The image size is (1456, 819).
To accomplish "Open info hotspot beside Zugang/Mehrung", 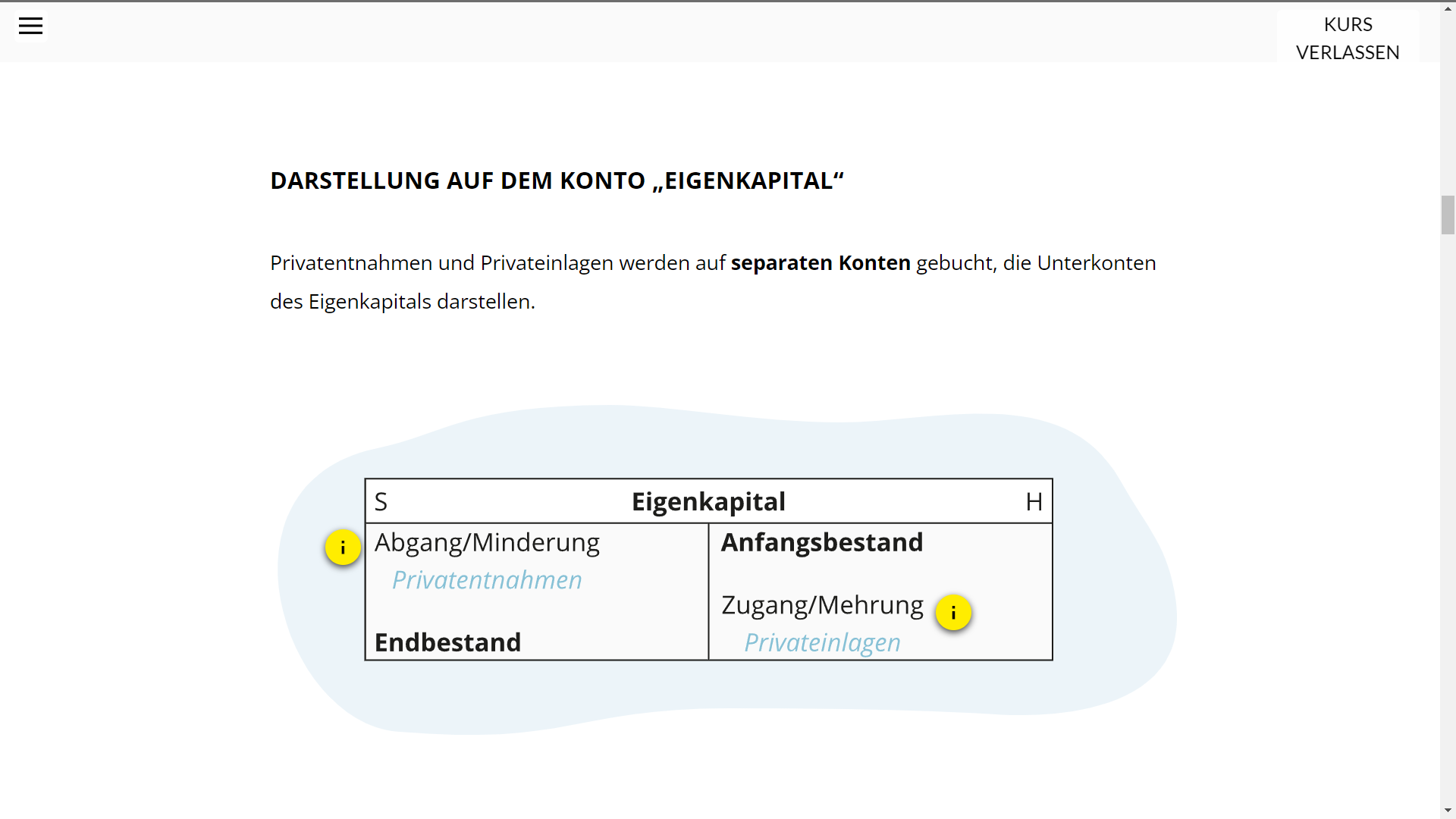I will click(953, 613).
